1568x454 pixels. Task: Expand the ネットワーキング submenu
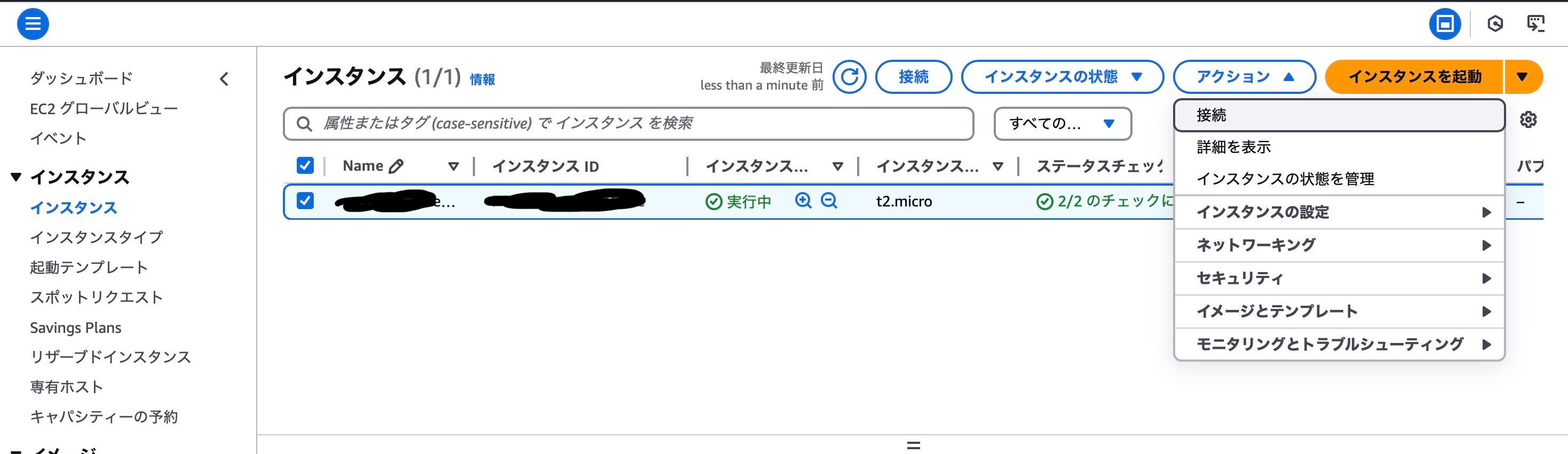tap(1339, 245)
